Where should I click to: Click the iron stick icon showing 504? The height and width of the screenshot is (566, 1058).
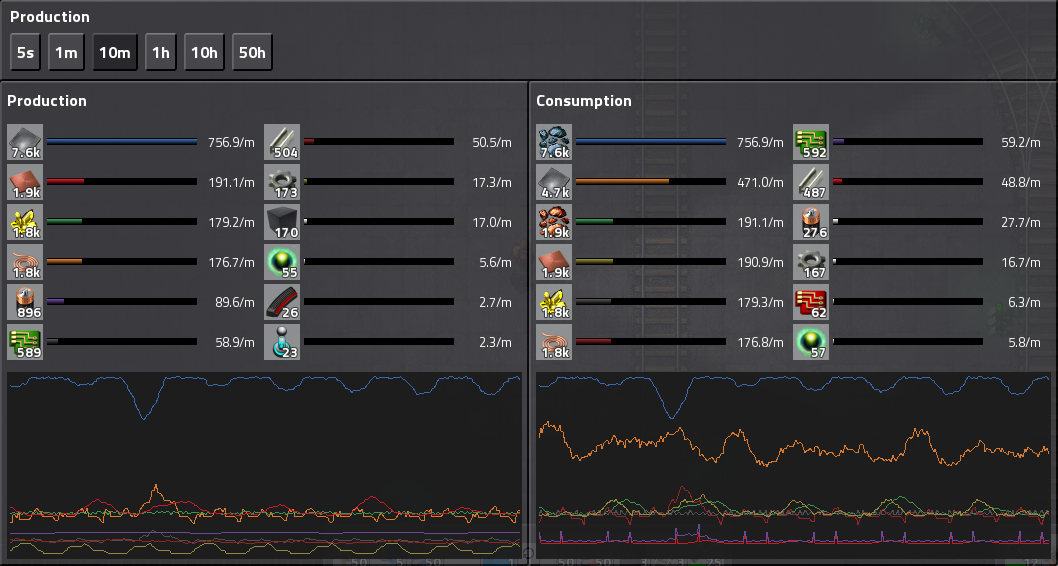[282, 142]
